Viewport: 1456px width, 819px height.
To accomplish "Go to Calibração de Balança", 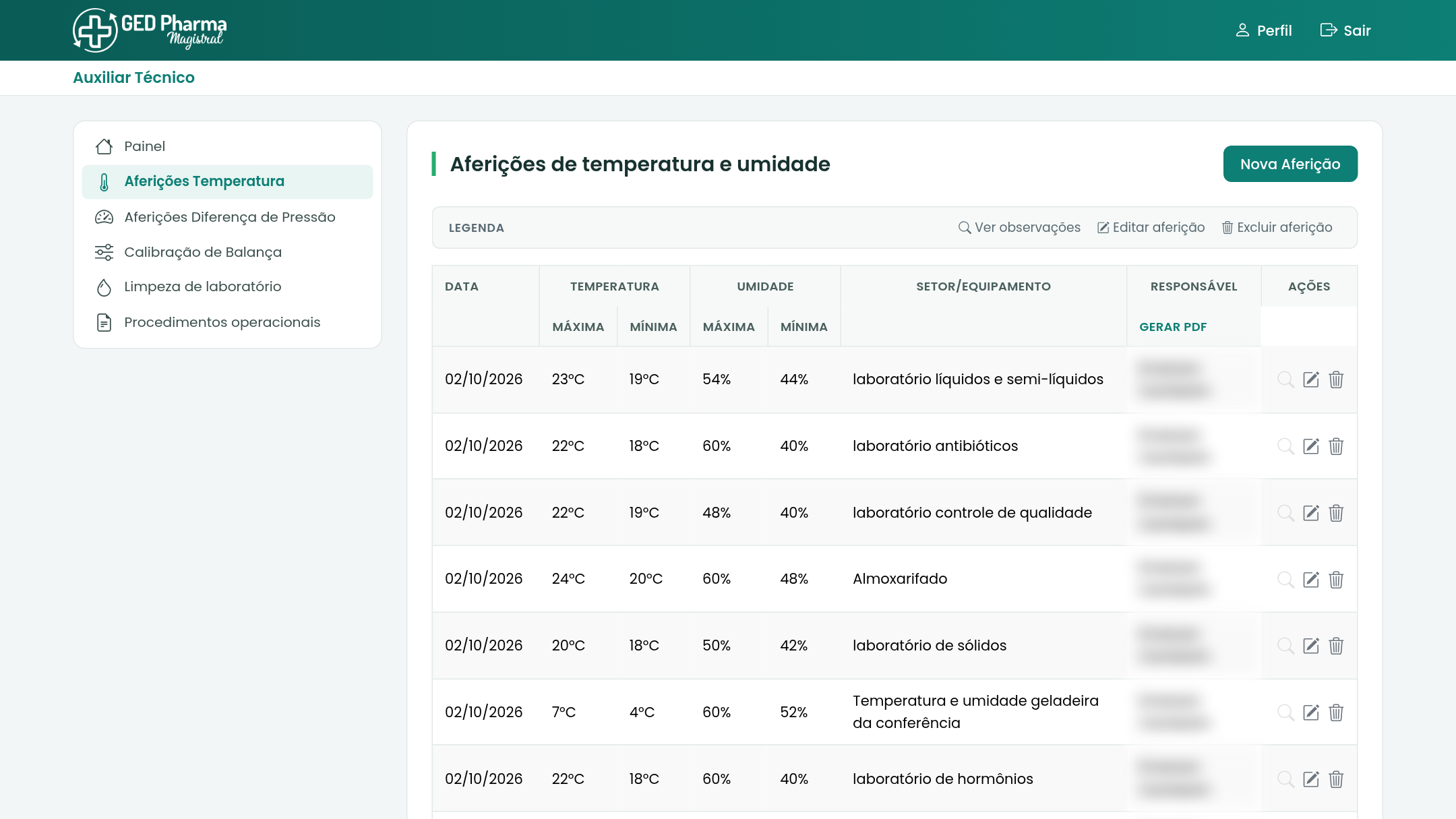I will coord(227,252).
